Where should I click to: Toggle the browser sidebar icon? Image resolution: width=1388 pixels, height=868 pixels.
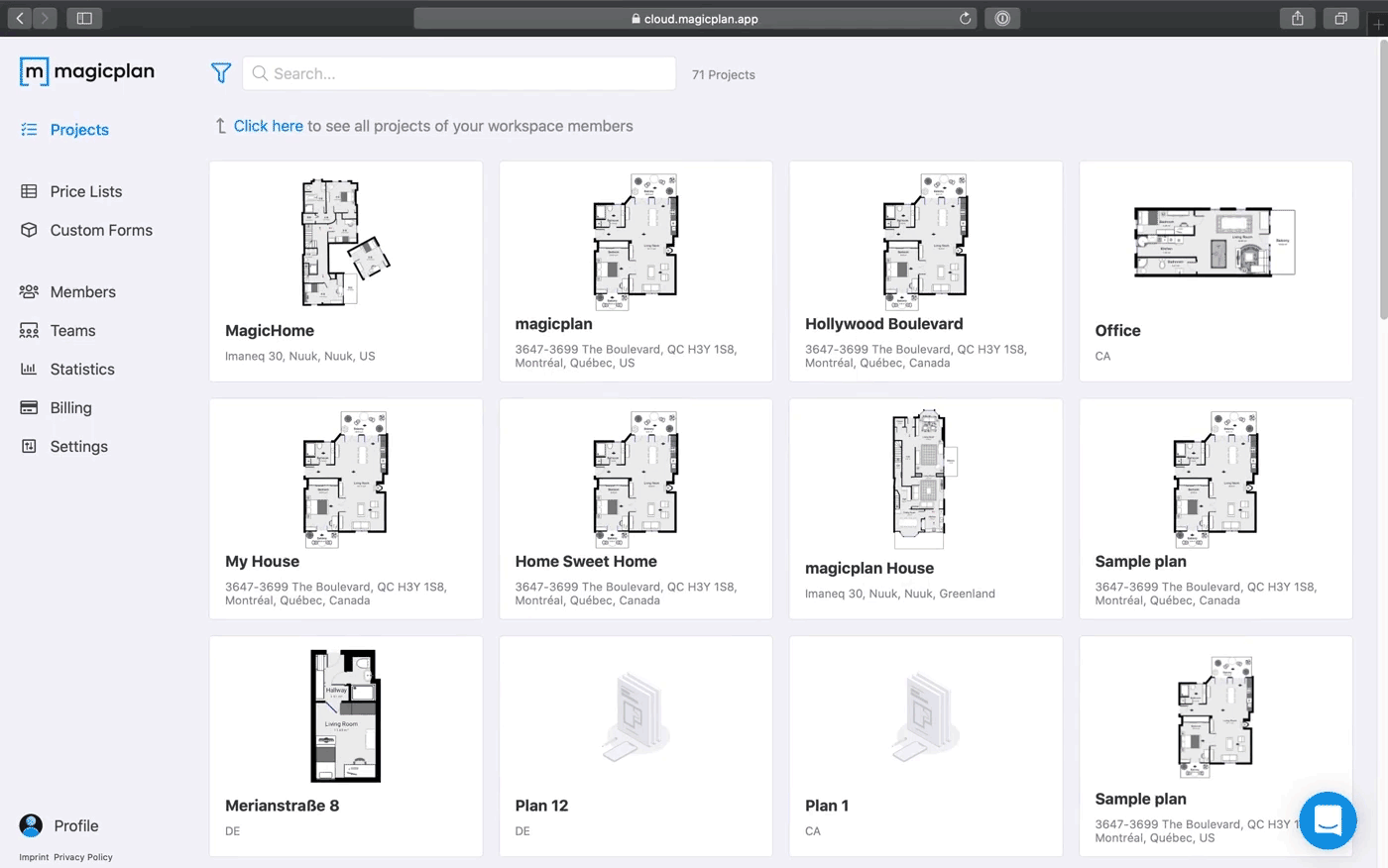pyautogui.click(x=83, y=18)
